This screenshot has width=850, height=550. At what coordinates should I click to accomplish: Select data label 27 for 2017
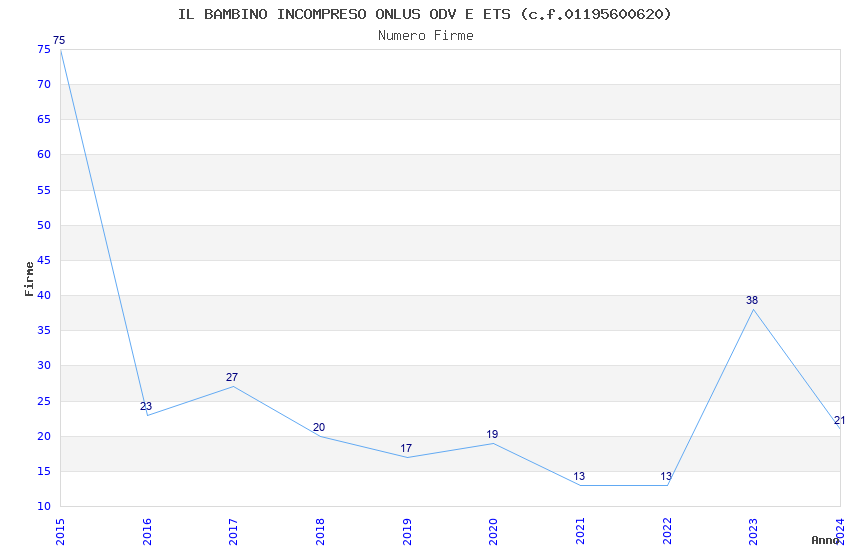coord(232,377)
